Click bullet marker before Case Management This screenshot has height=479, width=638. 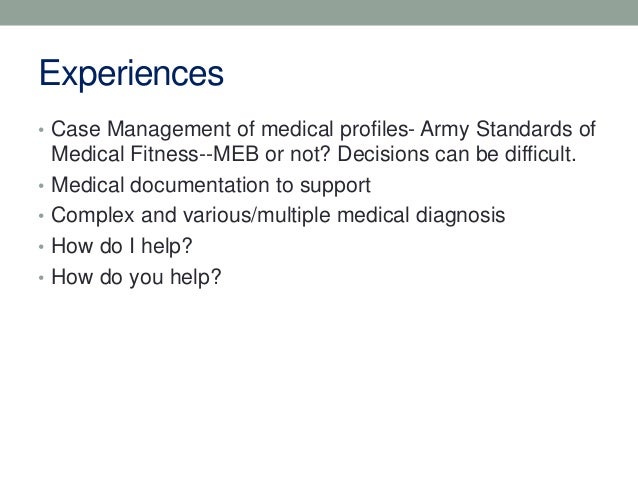[41, 130]
